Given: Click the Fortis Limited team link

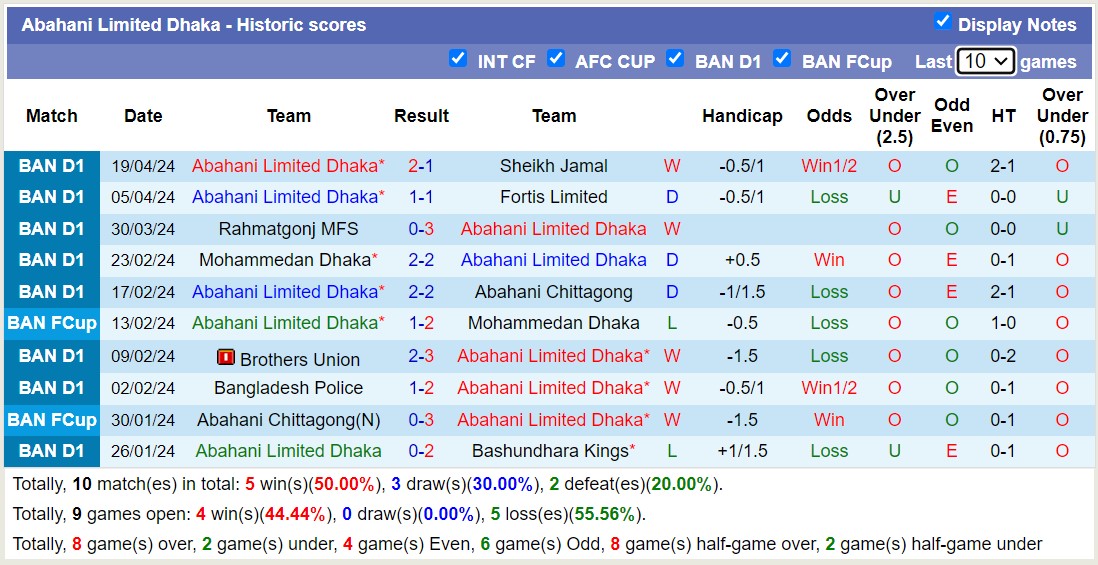Looking at the screenshot, I should [554, 197].
